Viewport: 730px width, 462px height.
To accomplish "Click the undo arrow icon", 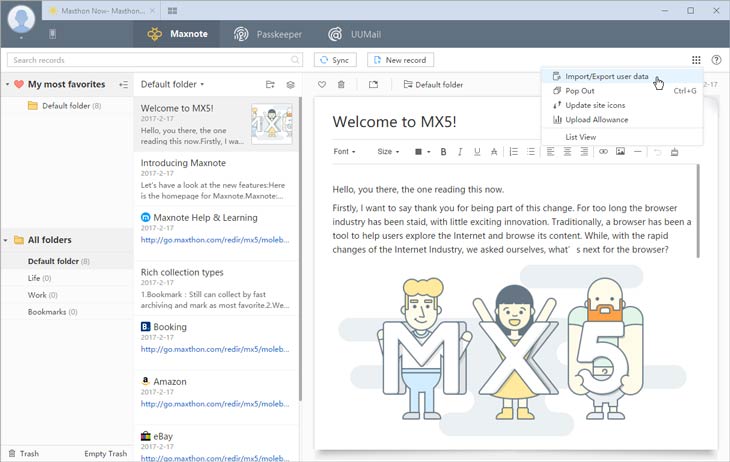I will (657, 151).
